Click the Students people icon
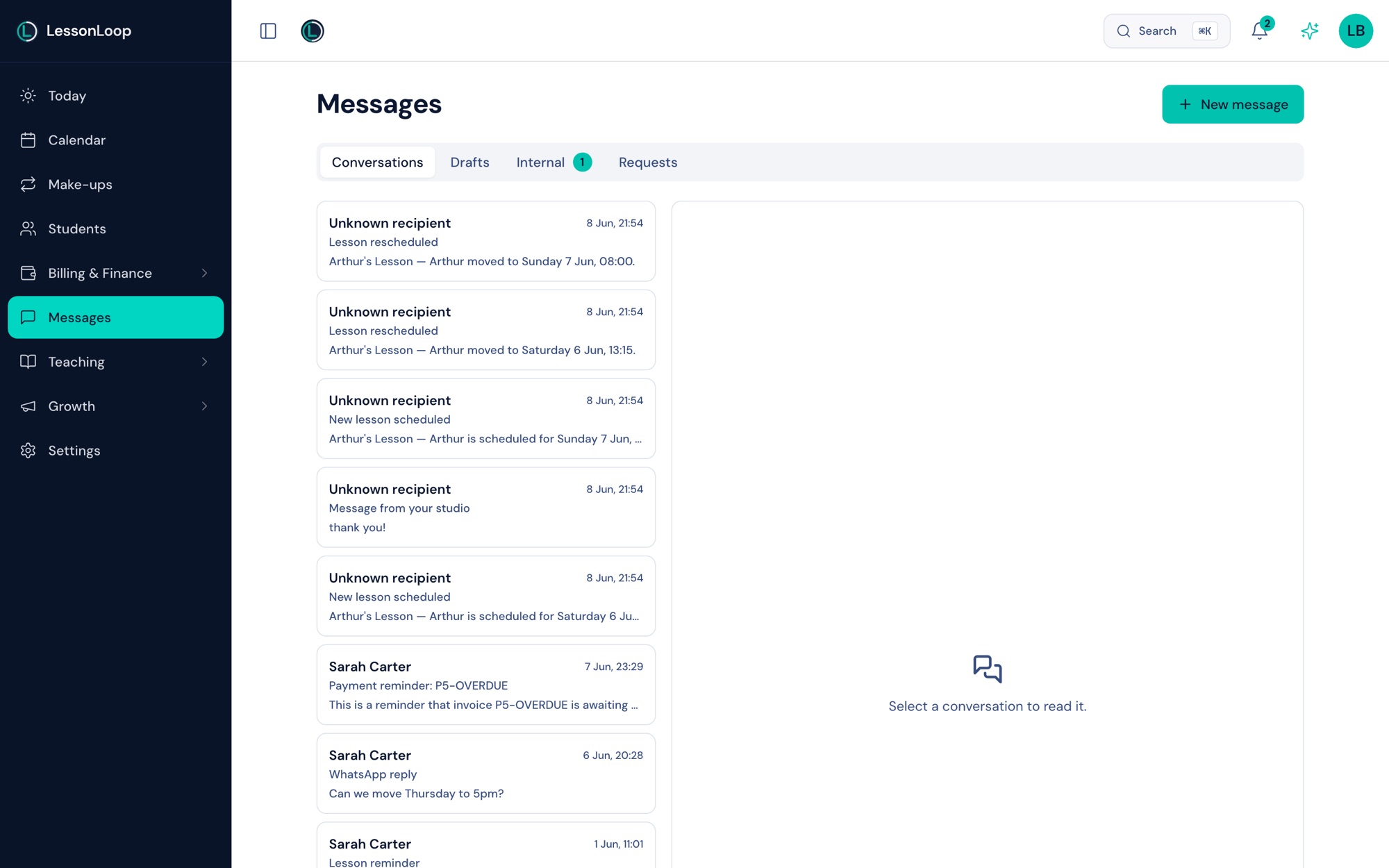Image resolution: width=1389 pixels, height=868 pixels. pyautogui.click(x=28, y=229)
